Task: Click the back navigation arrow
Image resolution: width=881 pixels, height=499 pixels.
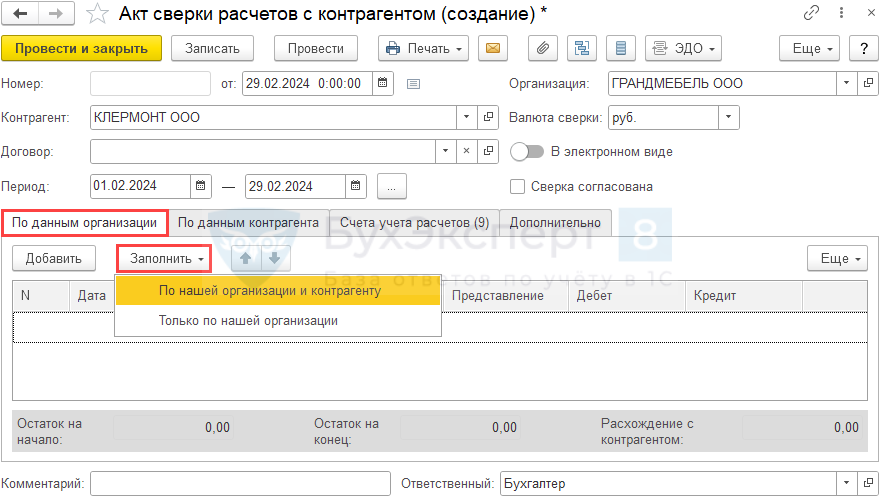Action: click(20, 14)
